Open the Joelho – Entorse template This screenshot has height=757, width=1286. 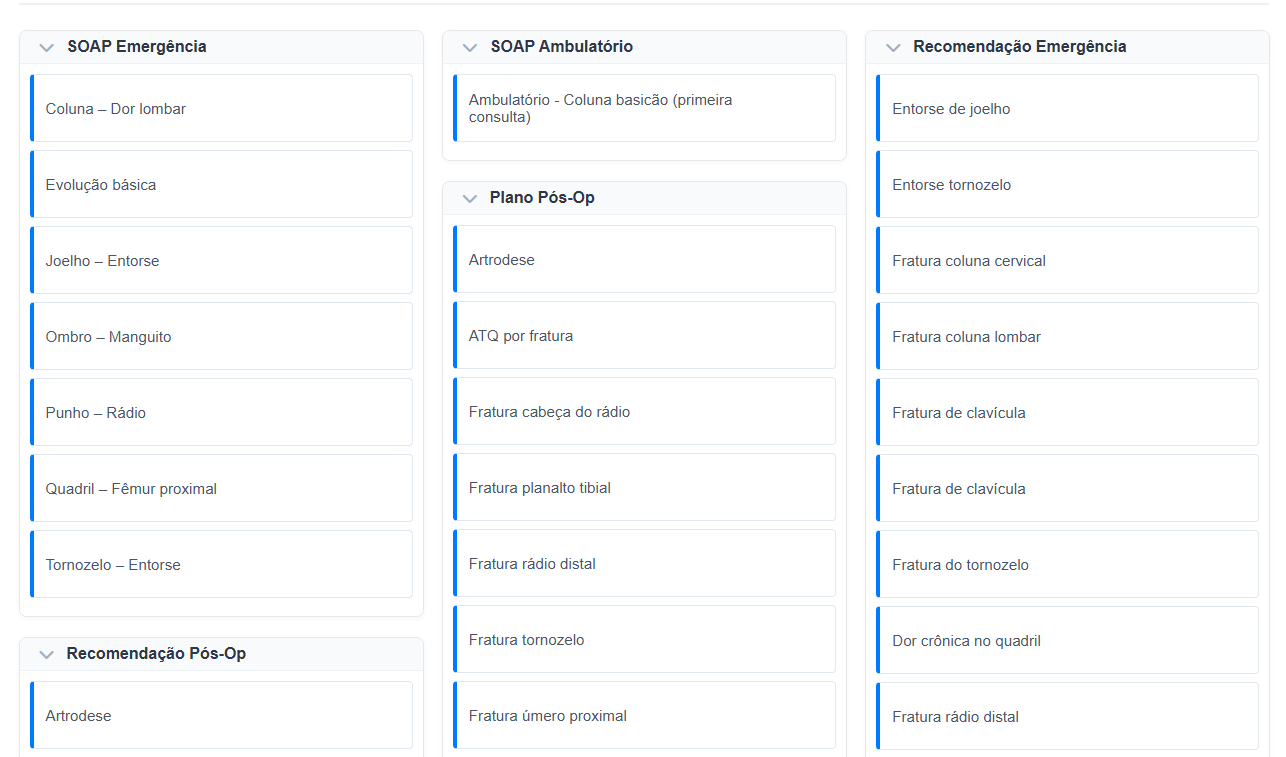coord(221,261)
